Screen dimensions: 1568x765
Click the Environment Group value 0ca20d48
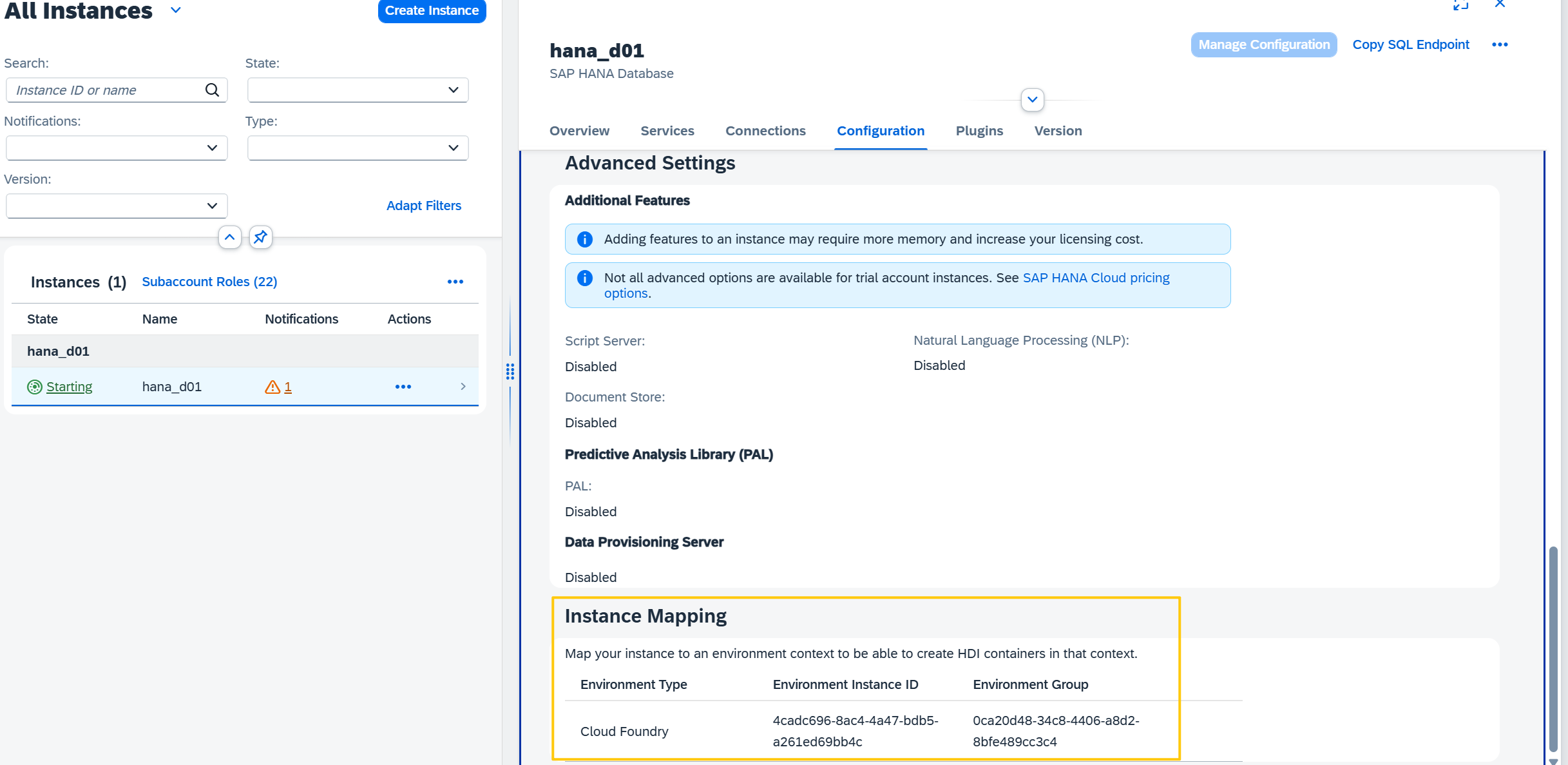1056,731
